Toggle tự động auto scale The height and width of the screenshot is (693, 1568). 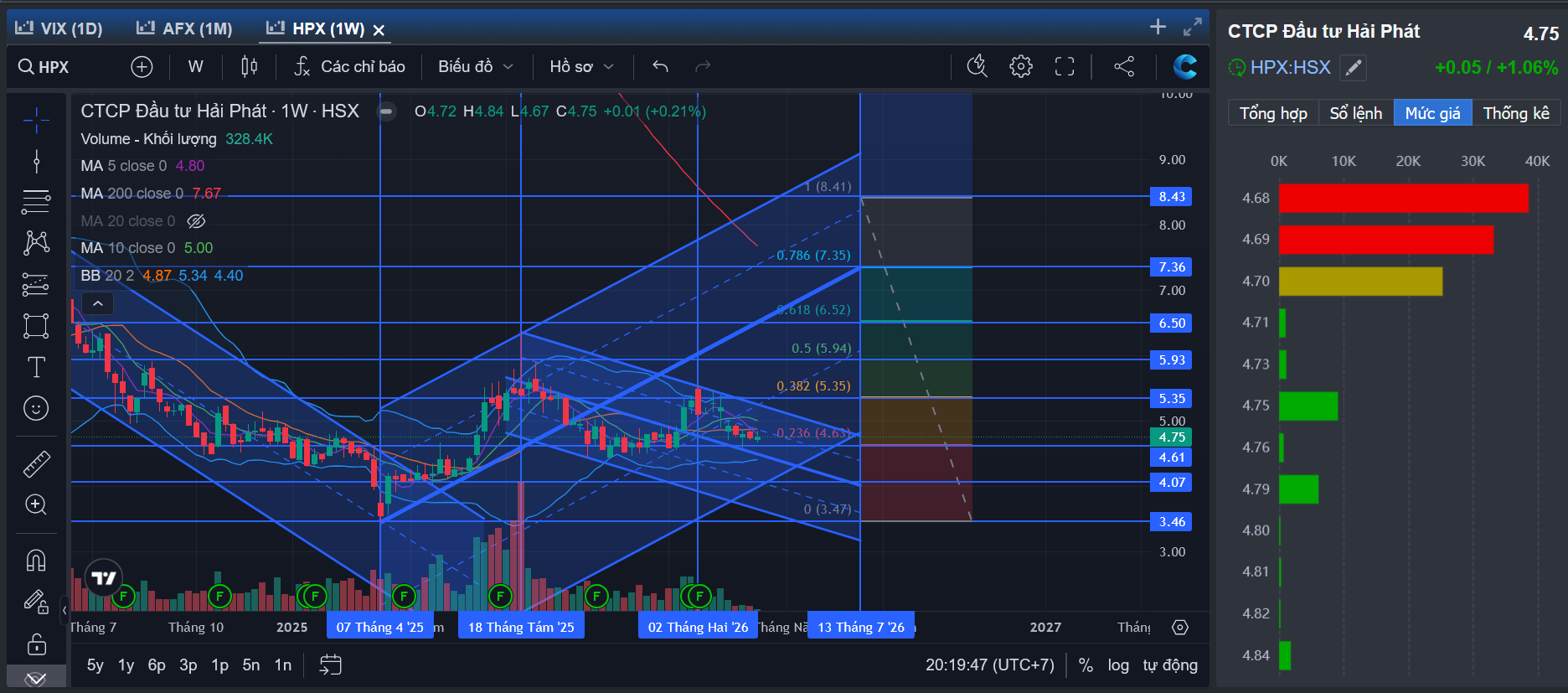click(1170, 665)
